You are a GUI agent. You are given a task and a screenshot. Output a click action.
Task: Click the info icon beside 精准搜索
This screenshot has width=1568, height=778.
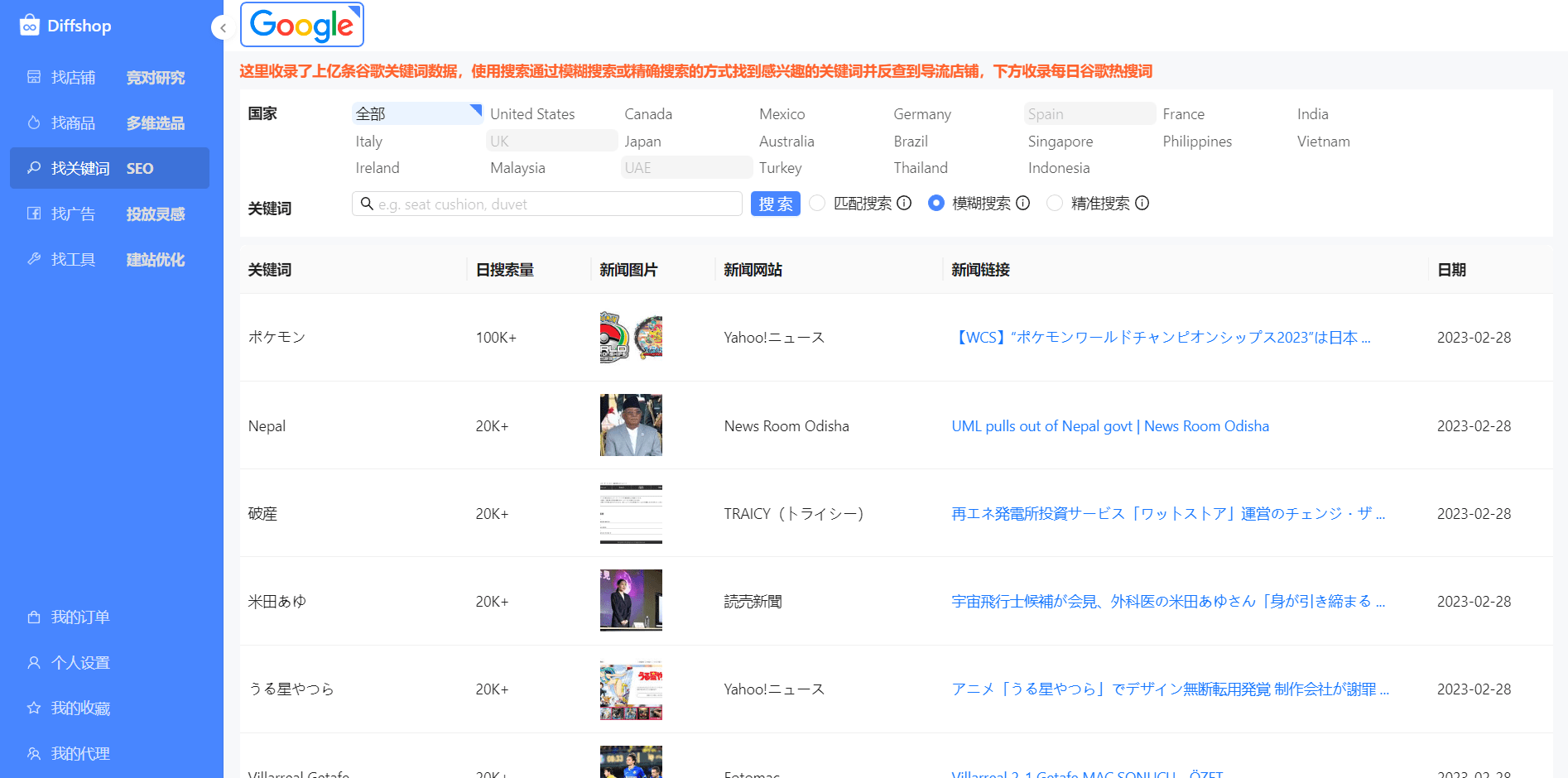1143,203
